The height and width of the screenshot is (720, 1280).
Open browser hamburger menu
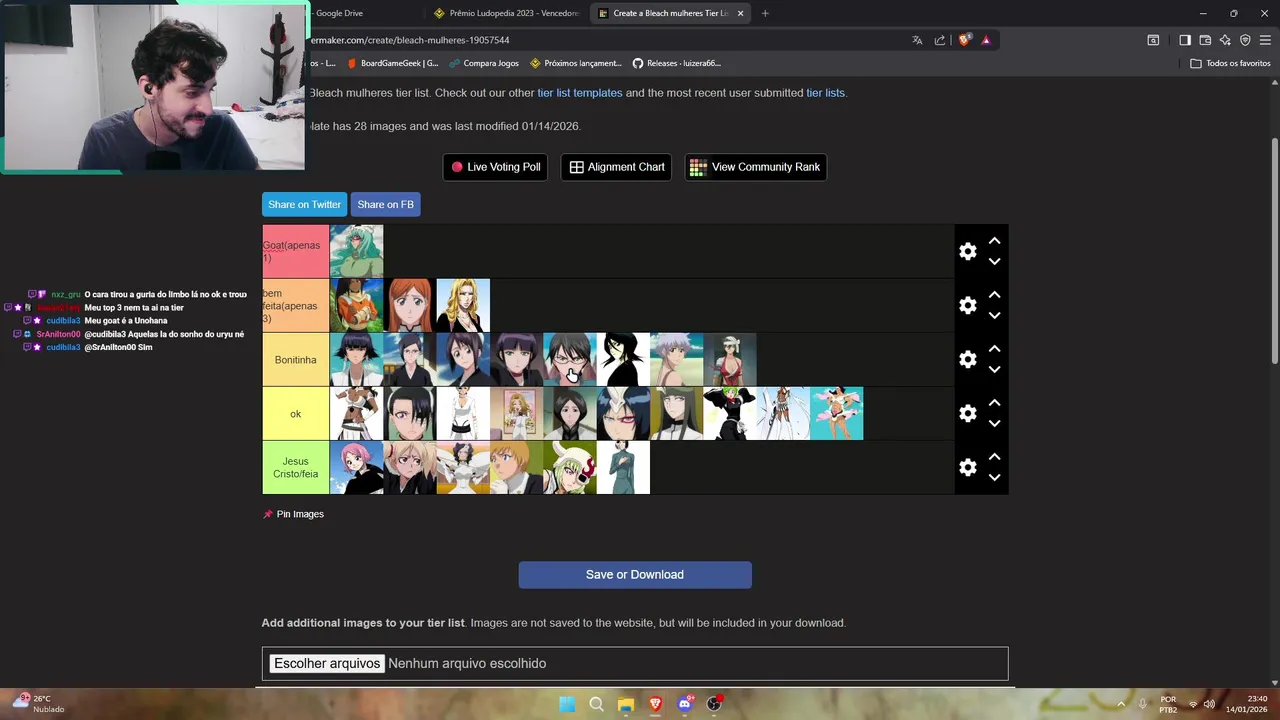[x=1265, y=40]
